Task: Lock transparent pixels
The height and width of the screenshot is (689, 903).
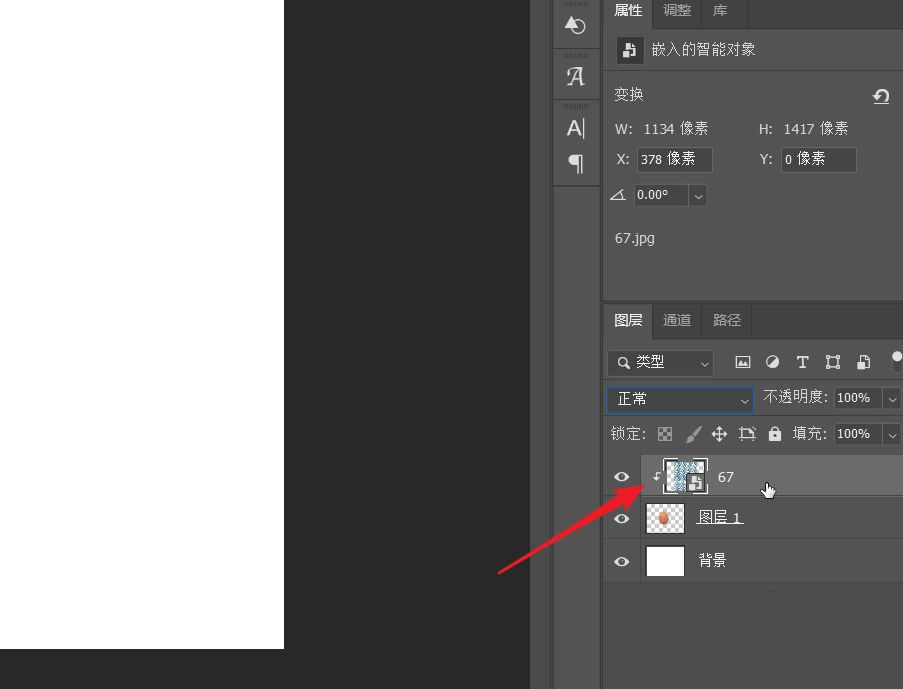Action: (665, 434)
